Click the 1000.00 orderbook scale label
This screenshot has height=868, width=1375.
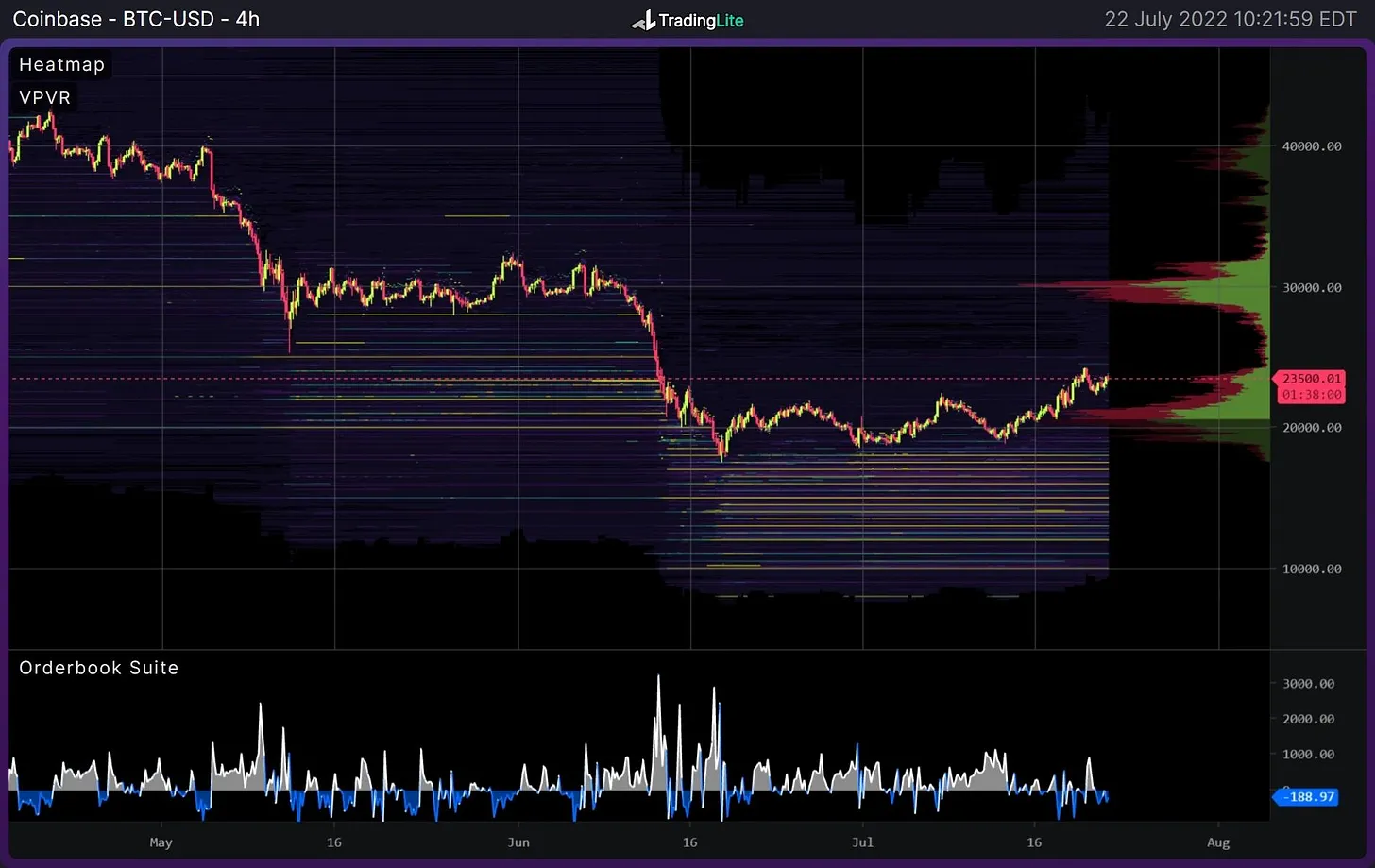click(x=1308, y=754)
